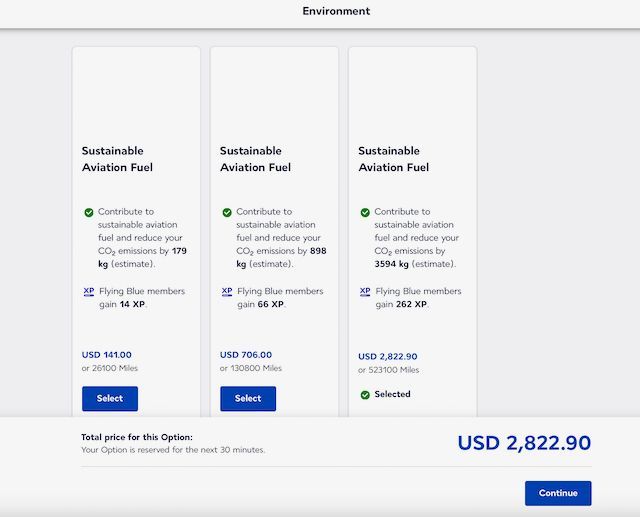Click green checkmark in 179 kg card
This screenshot has height=517, width=640.
tap(89, 213)
